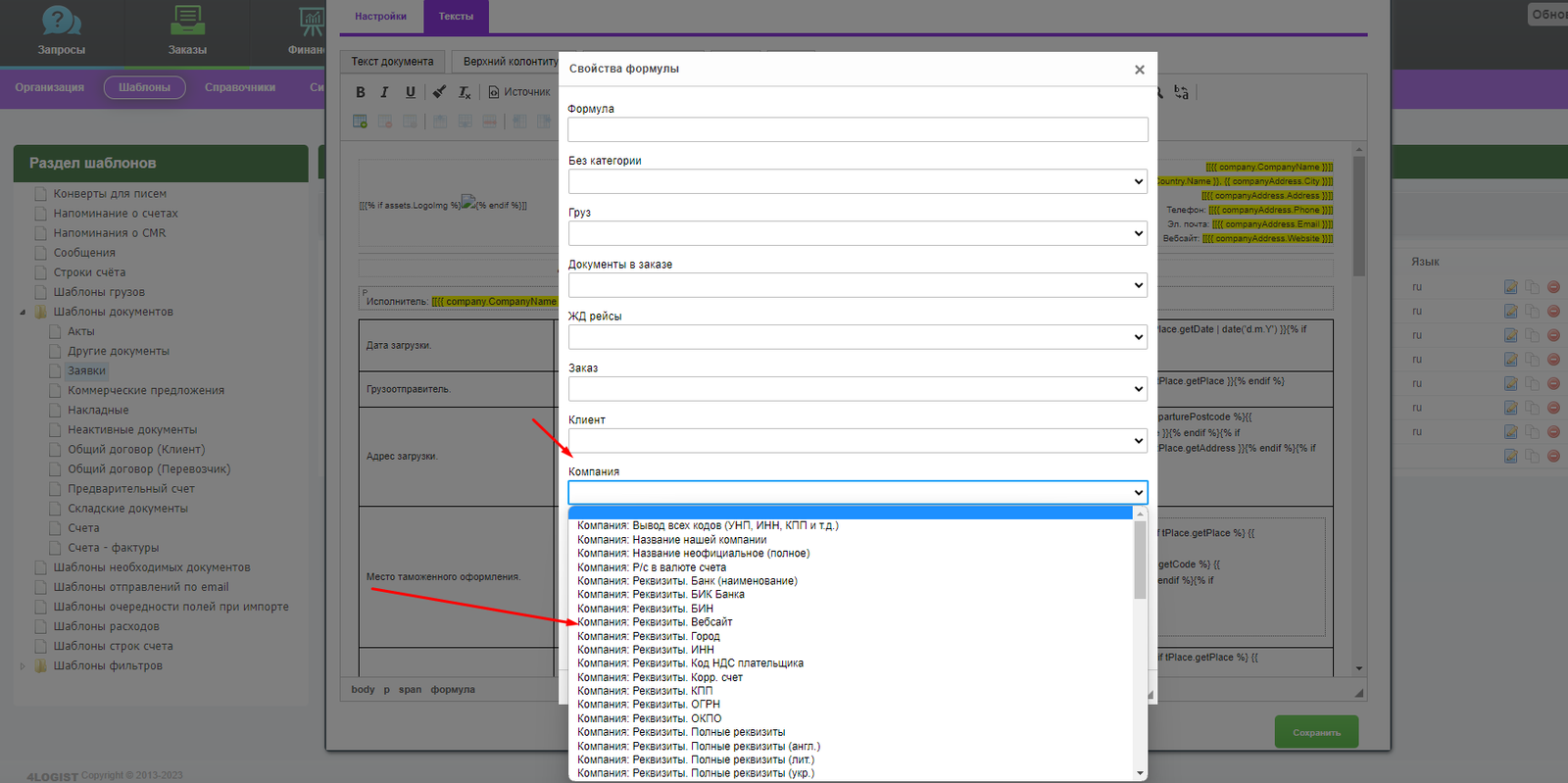Expand the Шаблоны фильтров tree node
This screenshot has width=1568, height=783.
23,665
